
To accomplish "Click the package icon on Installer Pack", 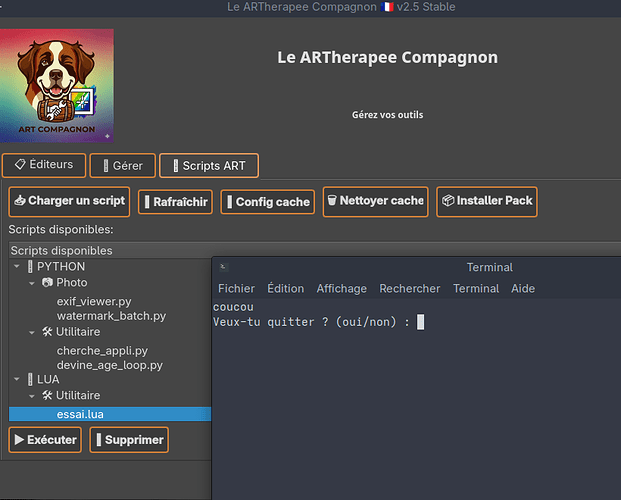I will [x=448, y=200].
